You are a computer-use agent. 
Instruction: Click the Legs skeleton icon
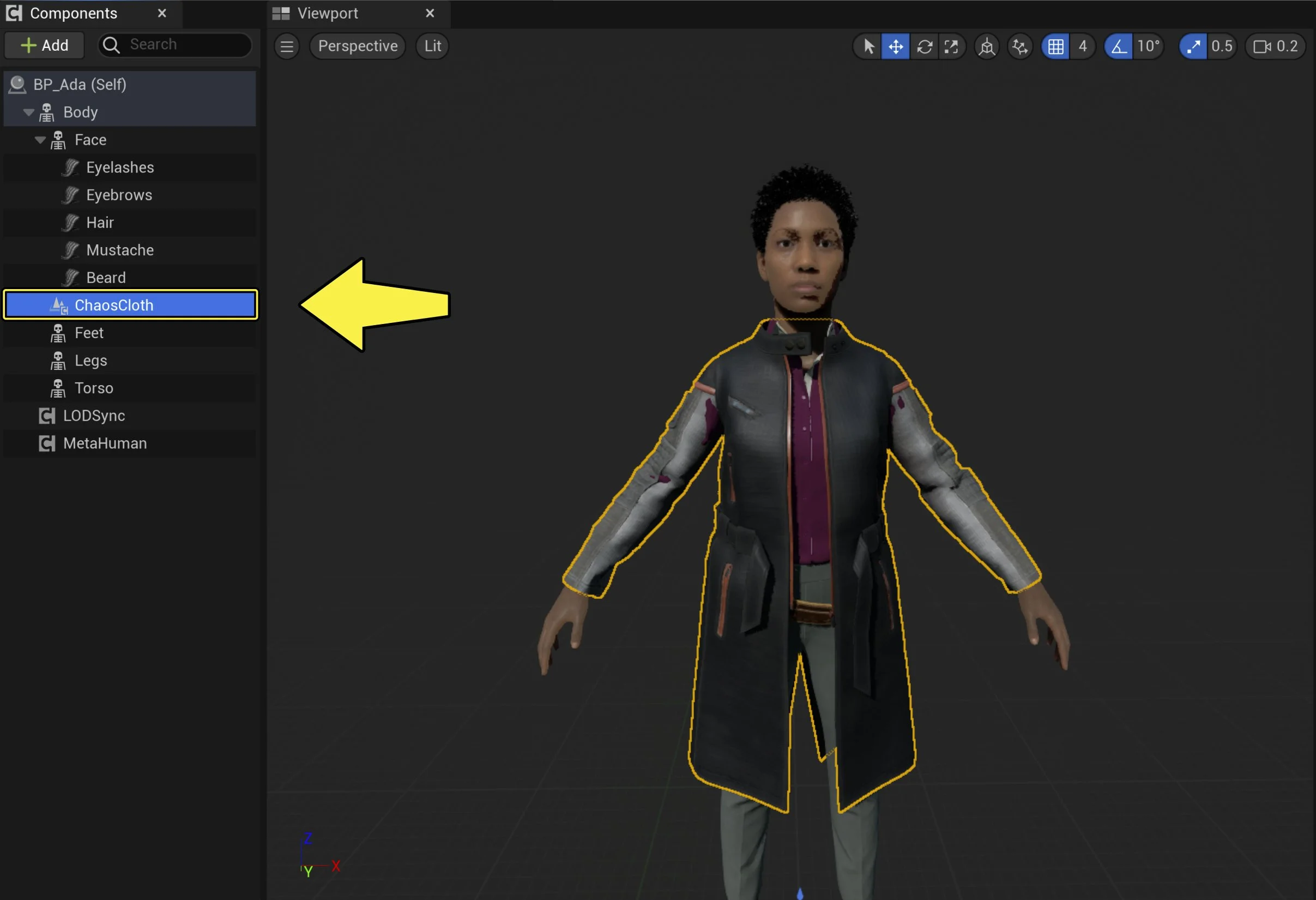(x=58, y=361)
